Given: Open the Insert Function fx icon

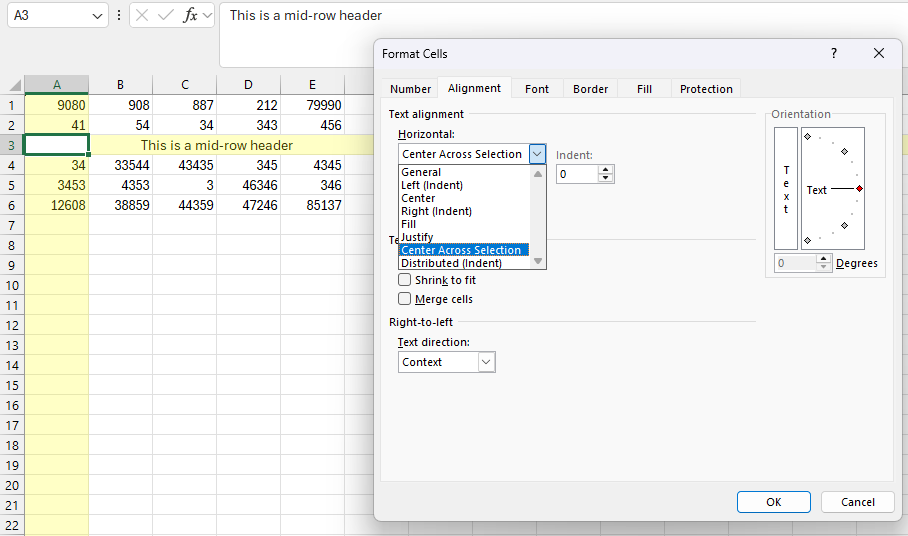Looking at the screenshot, I should tap(190, 16).
